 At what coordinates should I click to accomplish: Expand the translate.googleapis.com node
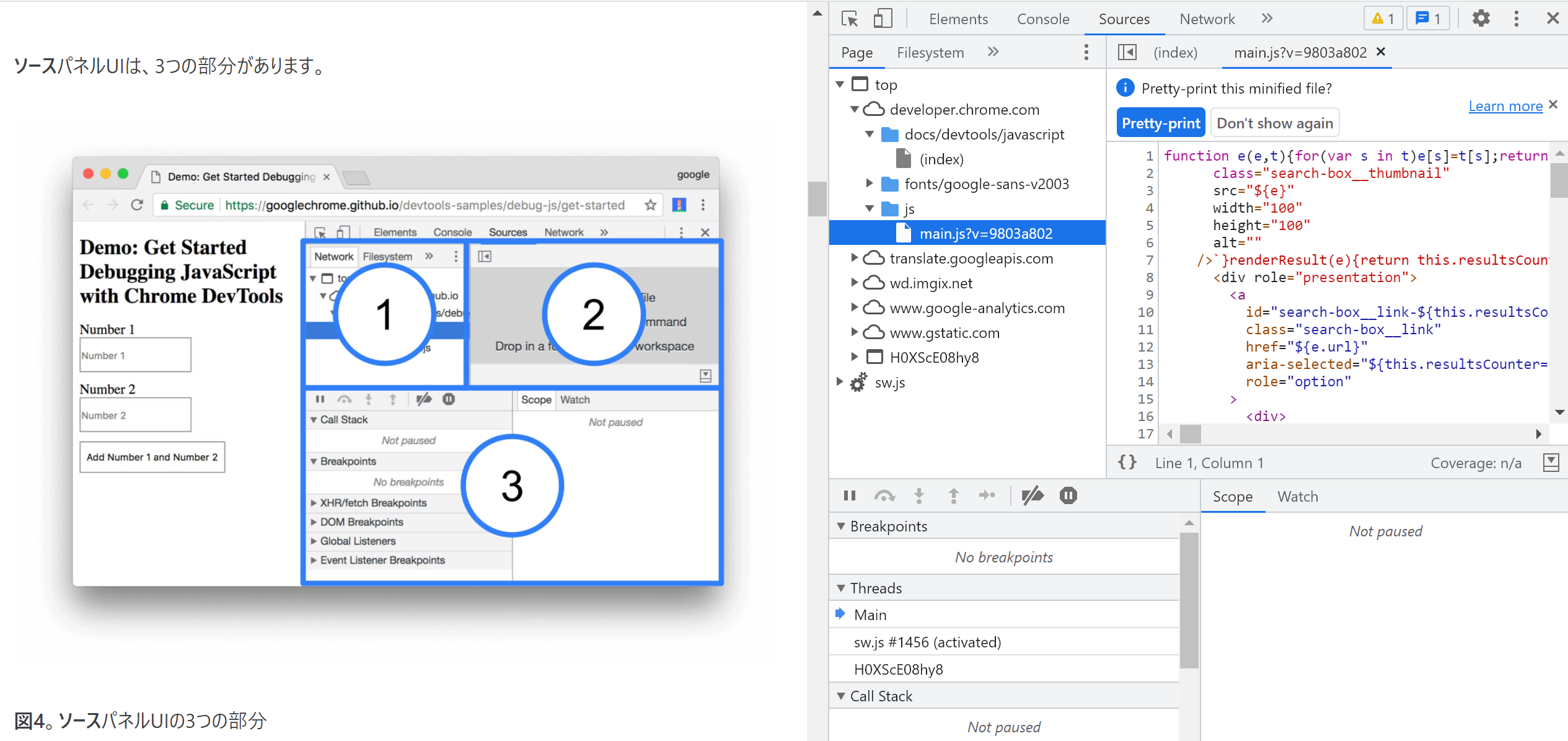(855, 258)
